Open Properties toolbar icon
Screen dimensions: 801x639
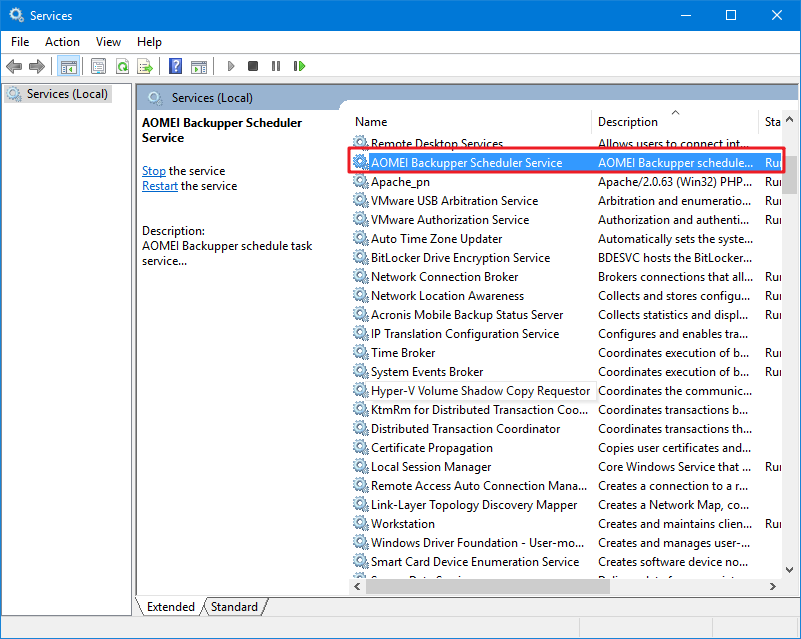tap(98, 66)
